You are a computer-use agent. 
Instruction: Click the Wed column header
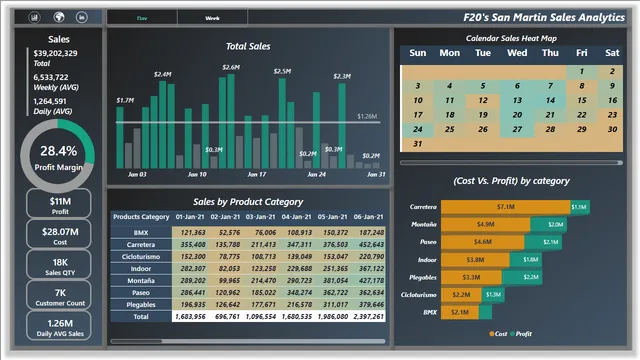point(517,53)
